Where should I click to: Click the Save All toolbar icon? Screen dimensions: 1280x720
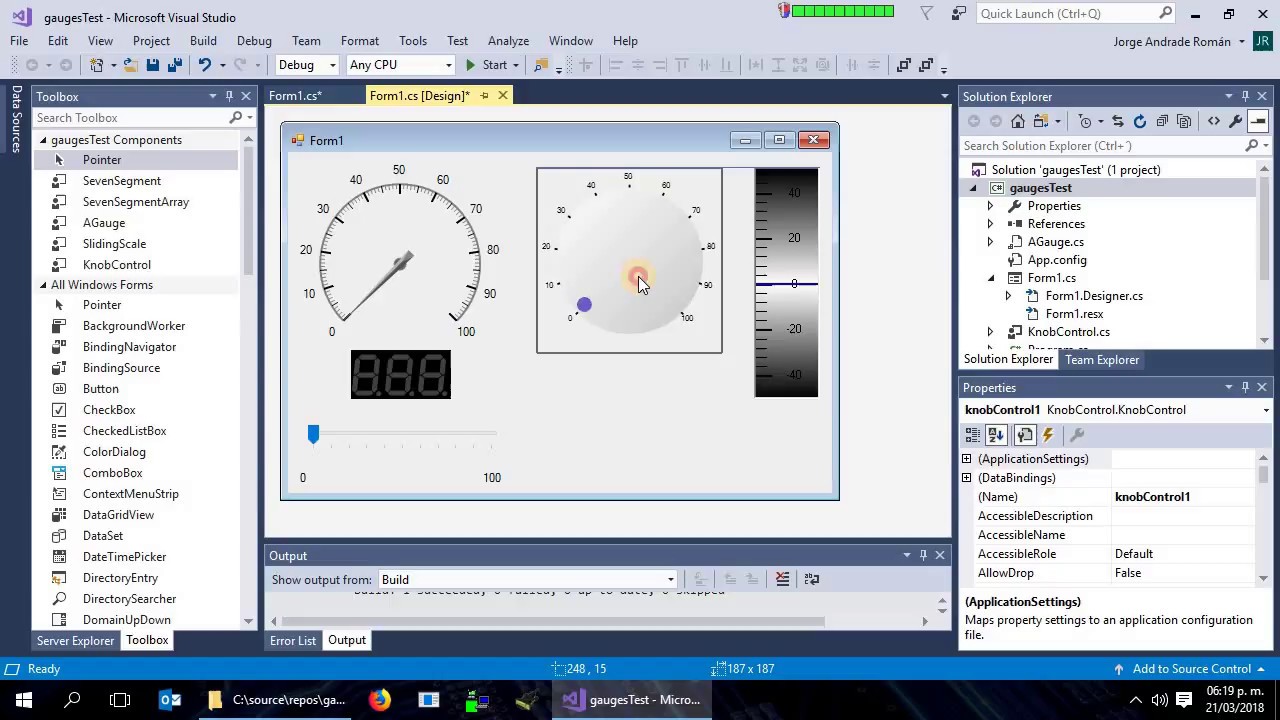pyautogui.click(x=175, y=65)
